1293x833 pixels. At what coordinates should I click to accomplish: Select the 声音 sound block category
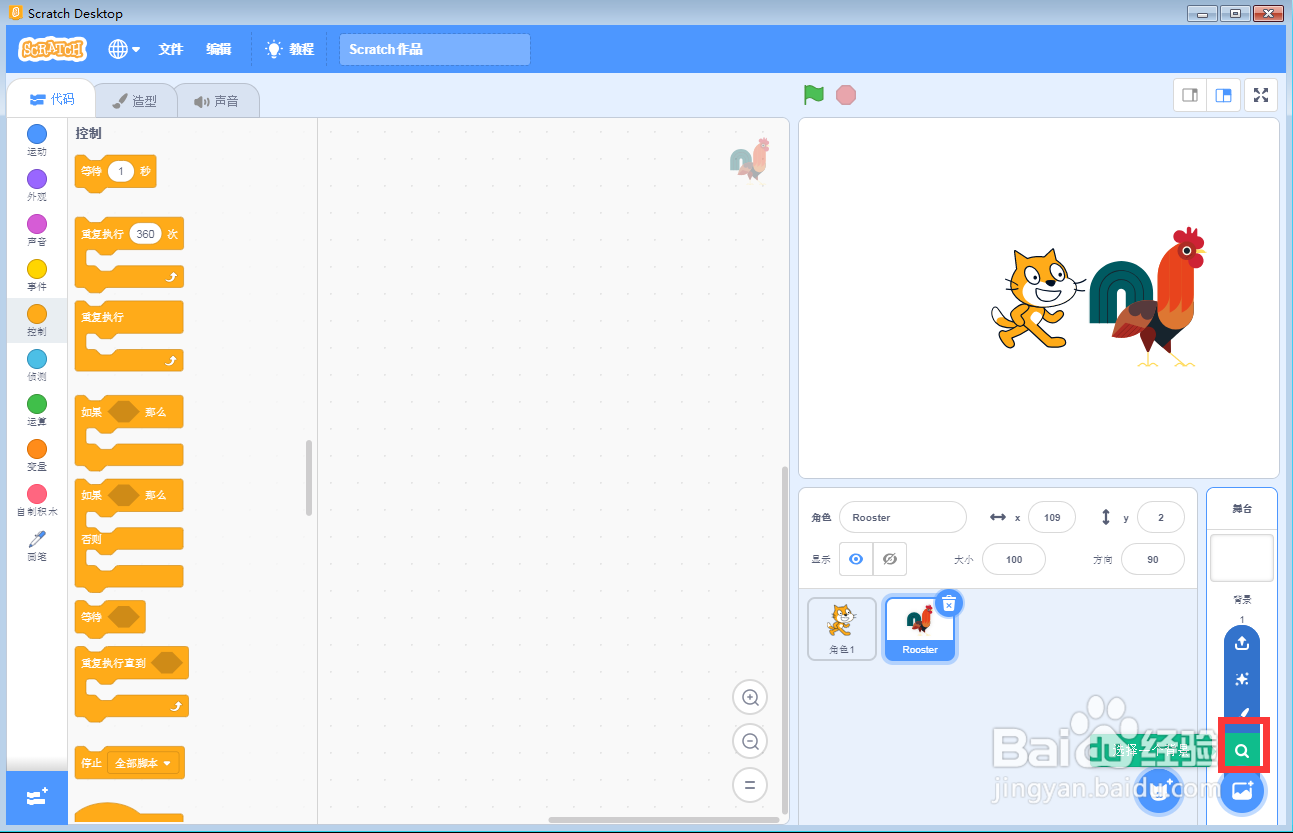[x=37, y=230]
